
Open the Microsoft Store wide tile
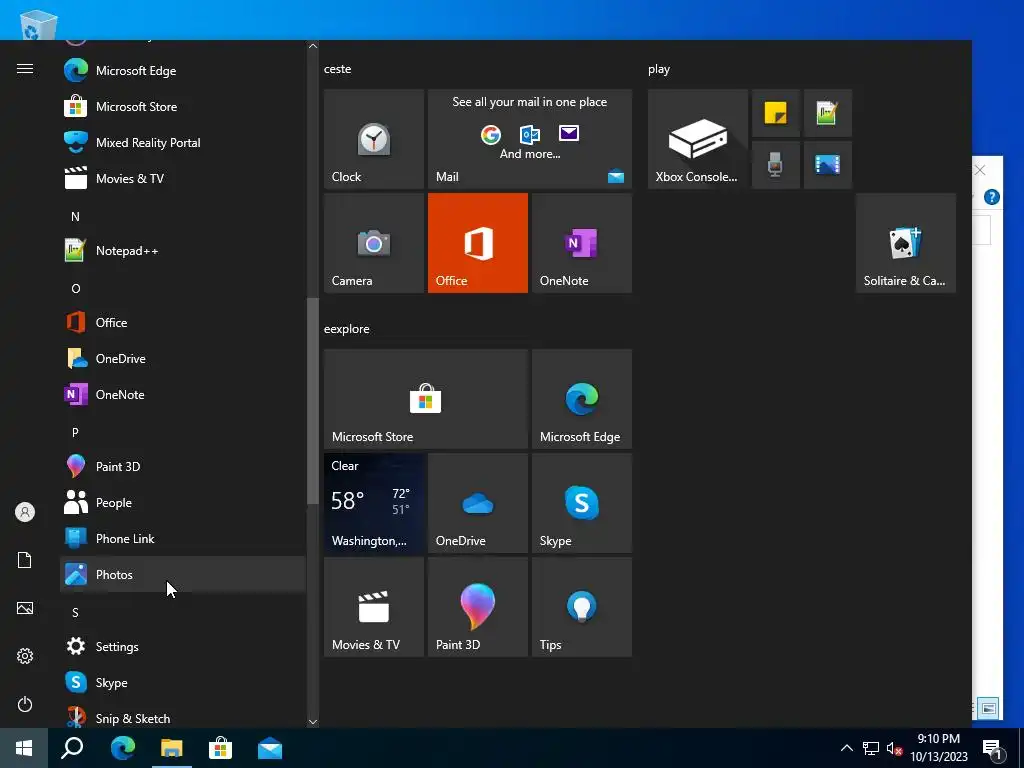(x=426, y=399)
